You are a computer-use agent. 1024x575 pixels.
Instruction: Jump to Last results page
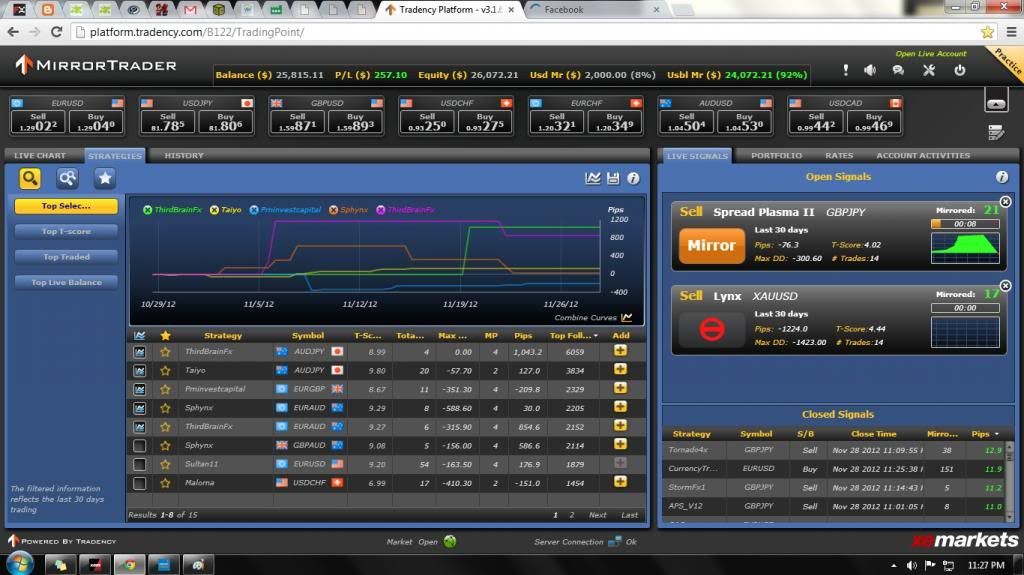pos(630,515)
